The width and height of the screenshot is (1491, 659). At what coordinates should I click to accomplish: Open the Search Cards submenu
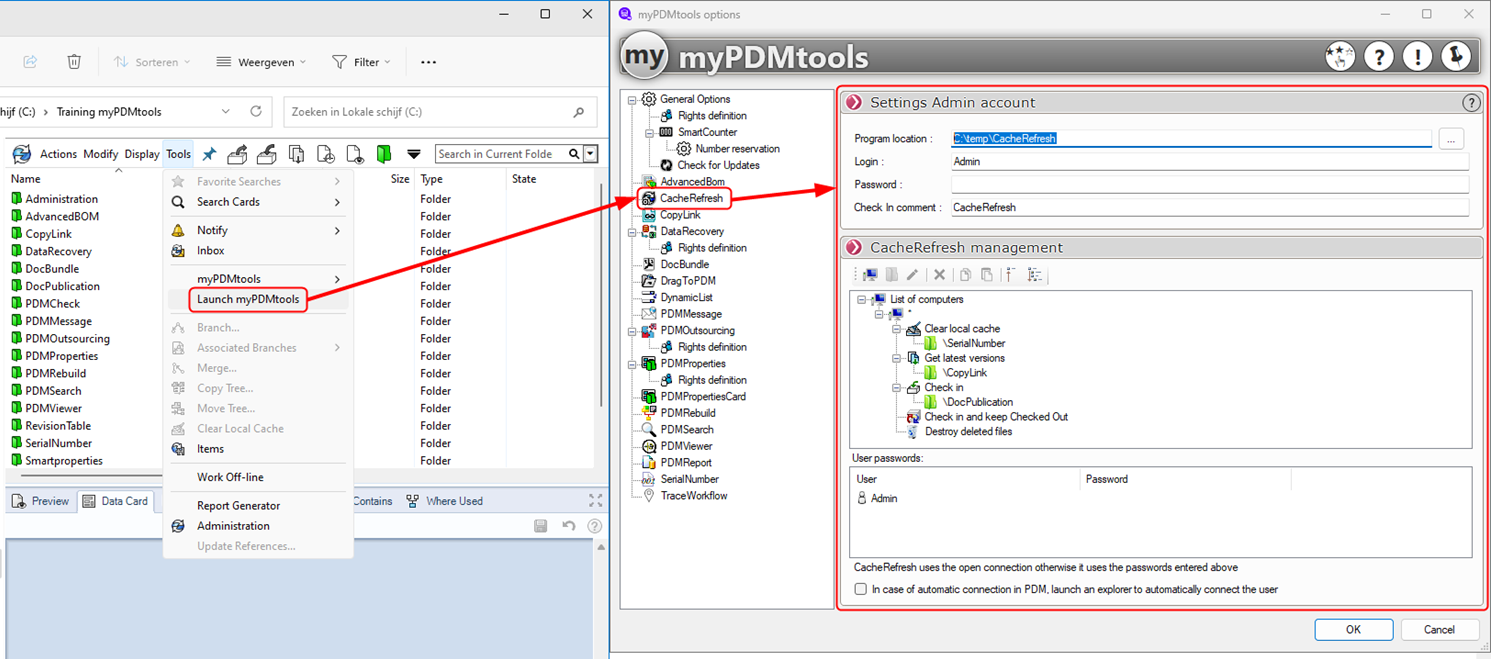(x=258, y=202)
